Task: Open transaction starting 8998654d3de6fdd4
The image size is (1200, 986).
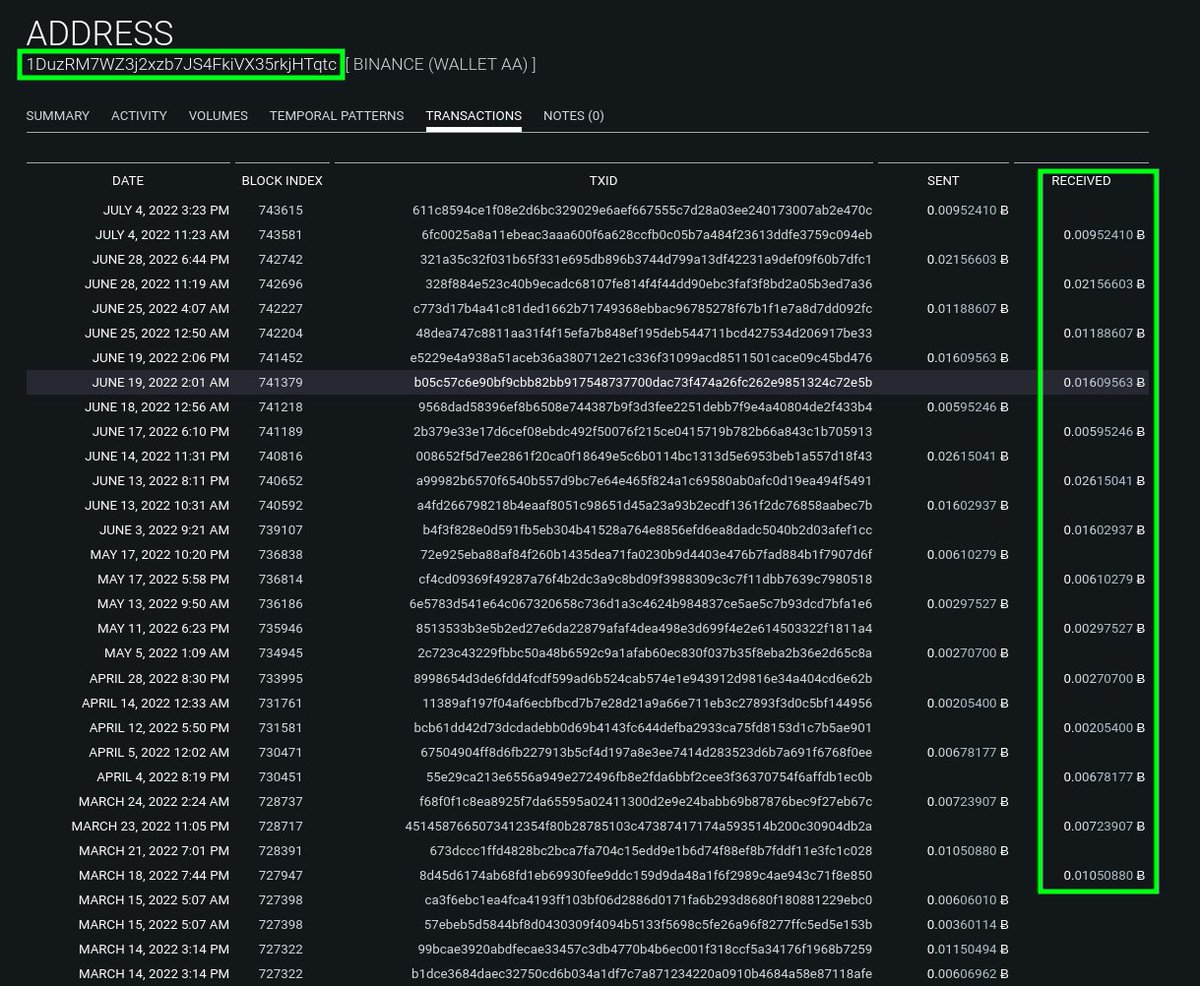Action: (x=643, y=678)
